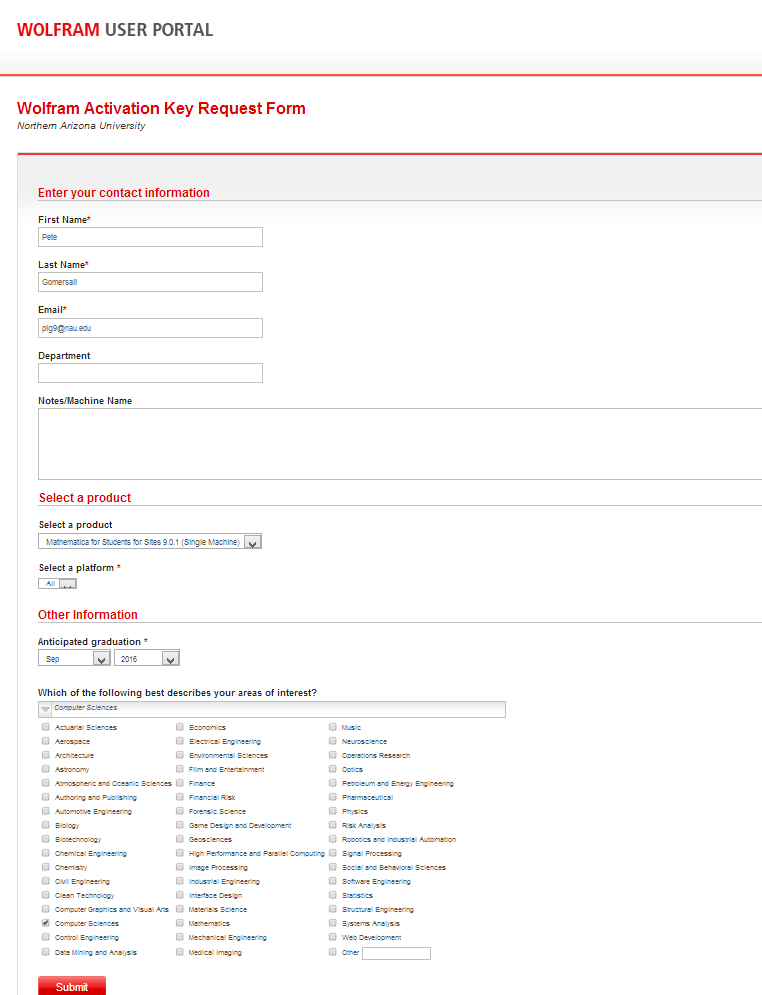Check the Interface Design checkbox

(x=180, y=895)
